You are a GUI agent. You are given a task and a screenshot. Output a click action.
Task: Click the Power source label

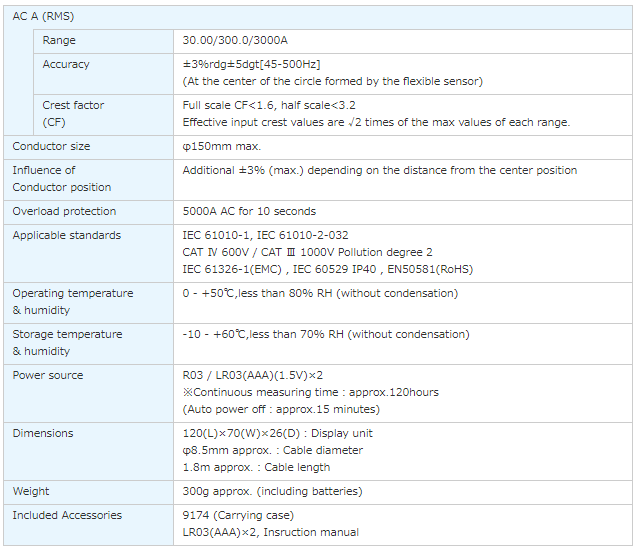click(48, 375)
